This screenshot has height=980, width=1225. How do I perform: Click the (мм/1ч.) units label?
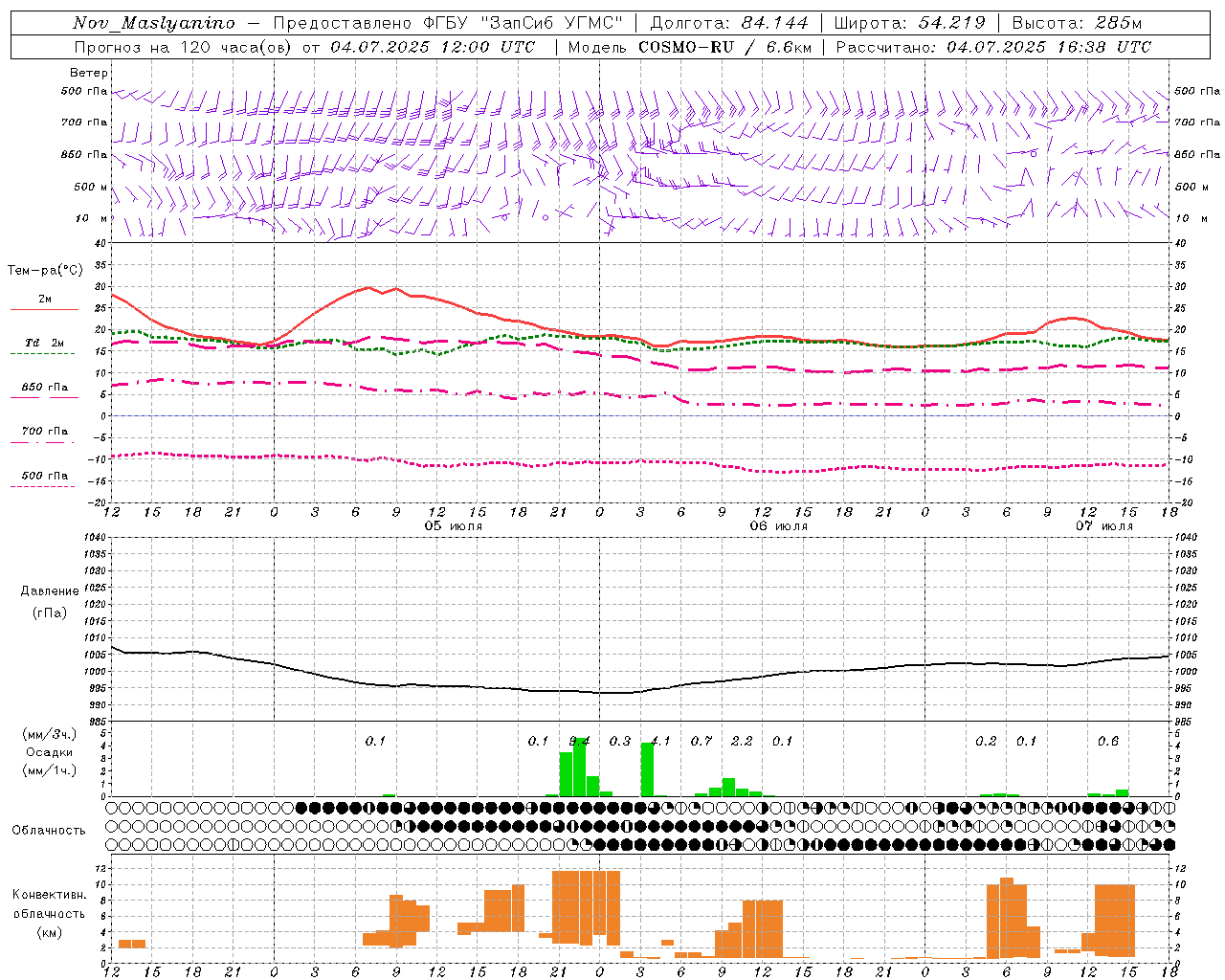(x=50, y=770)
